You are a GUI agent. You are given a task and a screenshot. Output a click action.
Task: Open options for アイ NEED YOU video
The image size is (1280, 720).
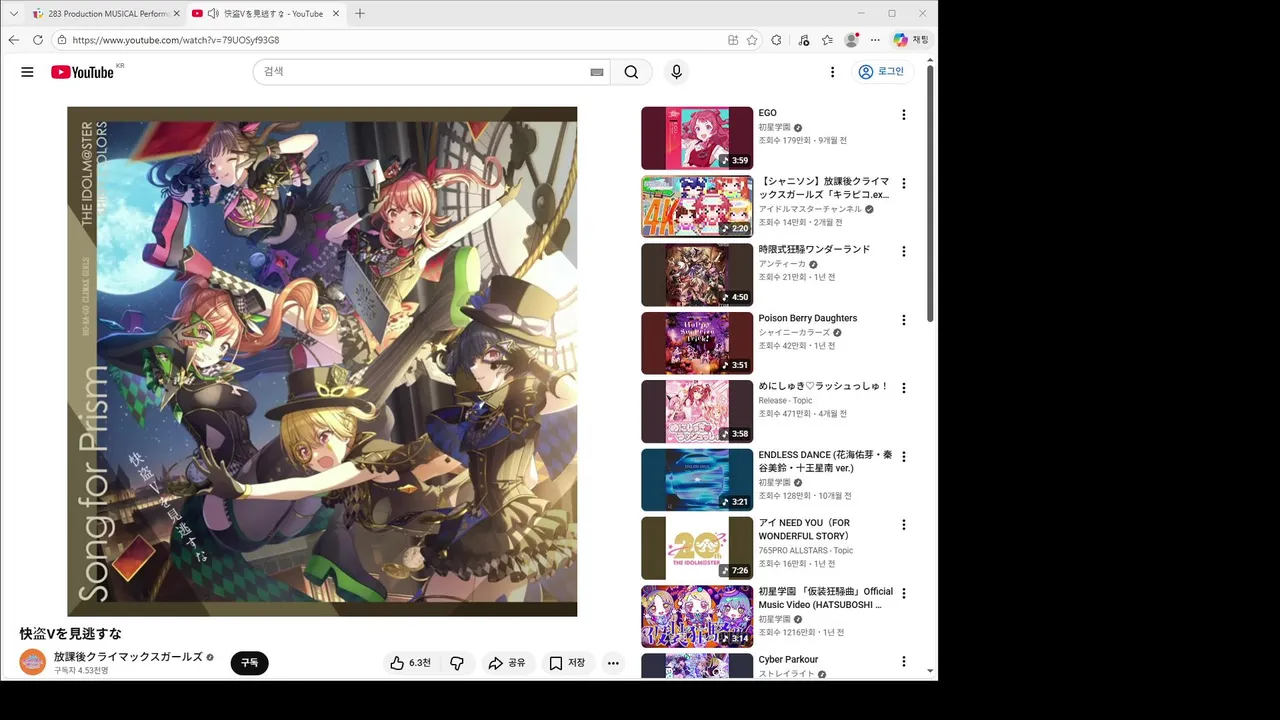point(903,525)
